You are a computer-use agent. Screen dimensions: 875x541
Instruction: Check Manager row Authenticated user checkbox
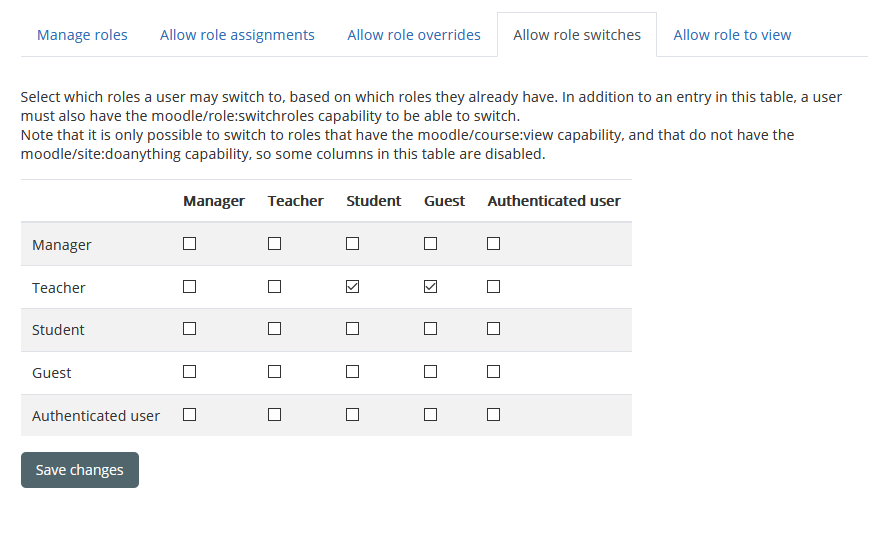tap(493, 244)
